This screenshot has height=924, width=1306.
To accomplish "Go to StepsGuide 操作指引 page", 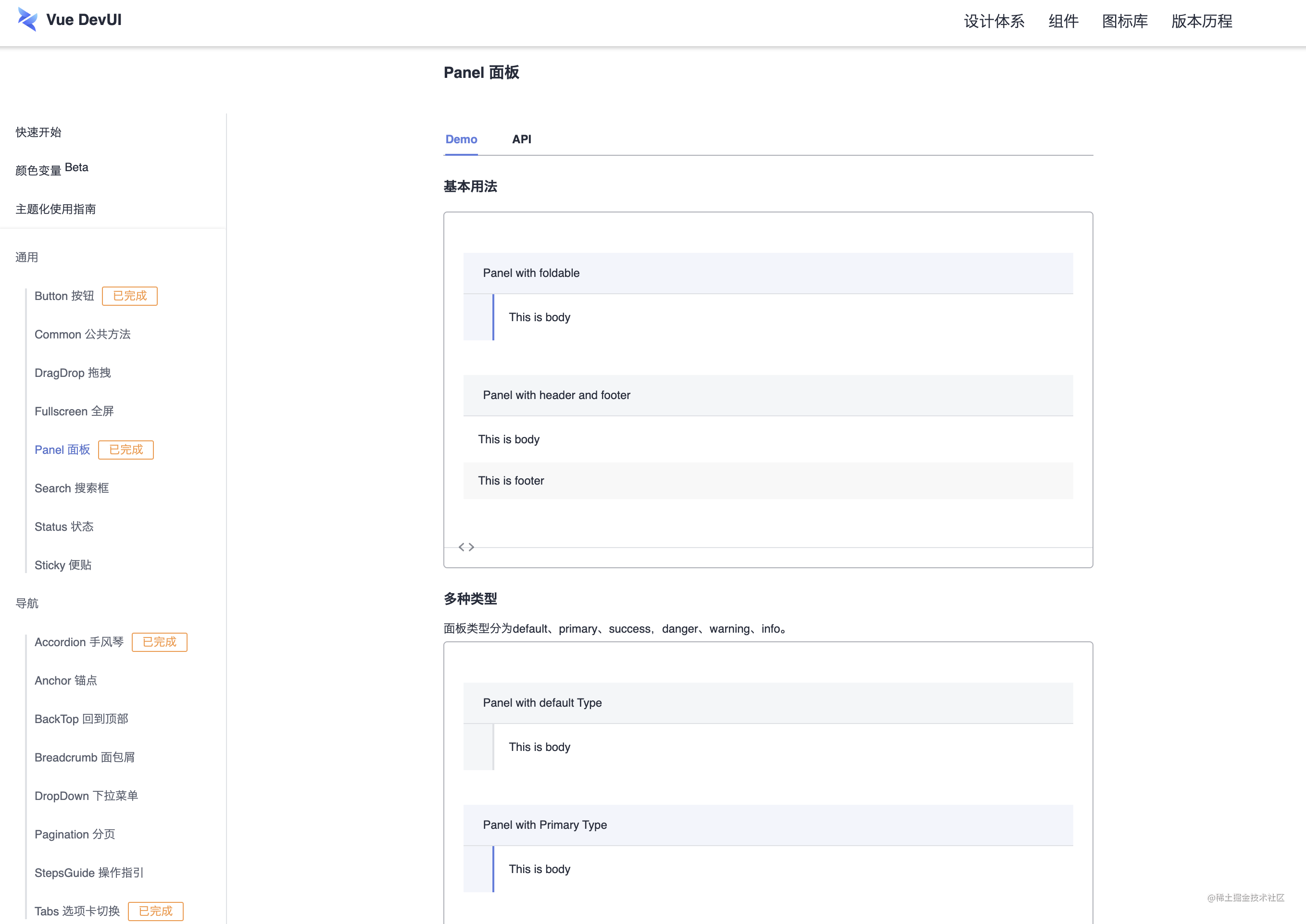I will (89, 873).
